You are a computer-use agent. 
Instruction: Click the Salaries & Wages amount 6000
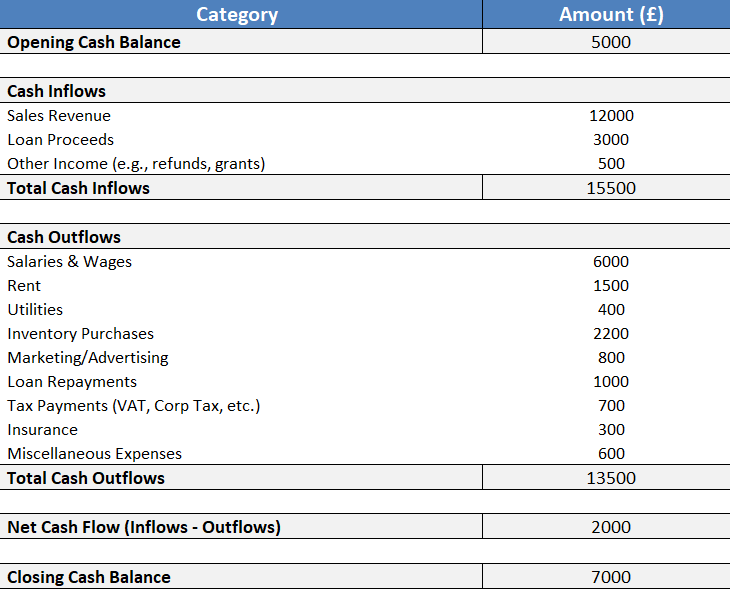611,262
